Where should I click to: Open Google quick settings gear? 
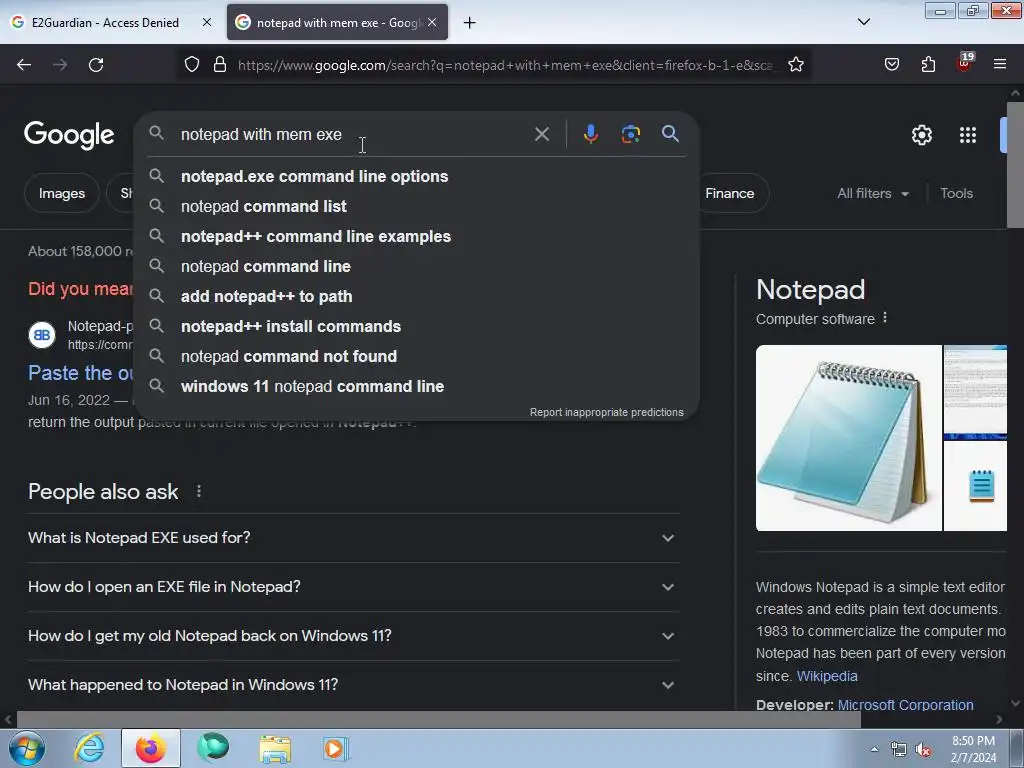[921, 135]
